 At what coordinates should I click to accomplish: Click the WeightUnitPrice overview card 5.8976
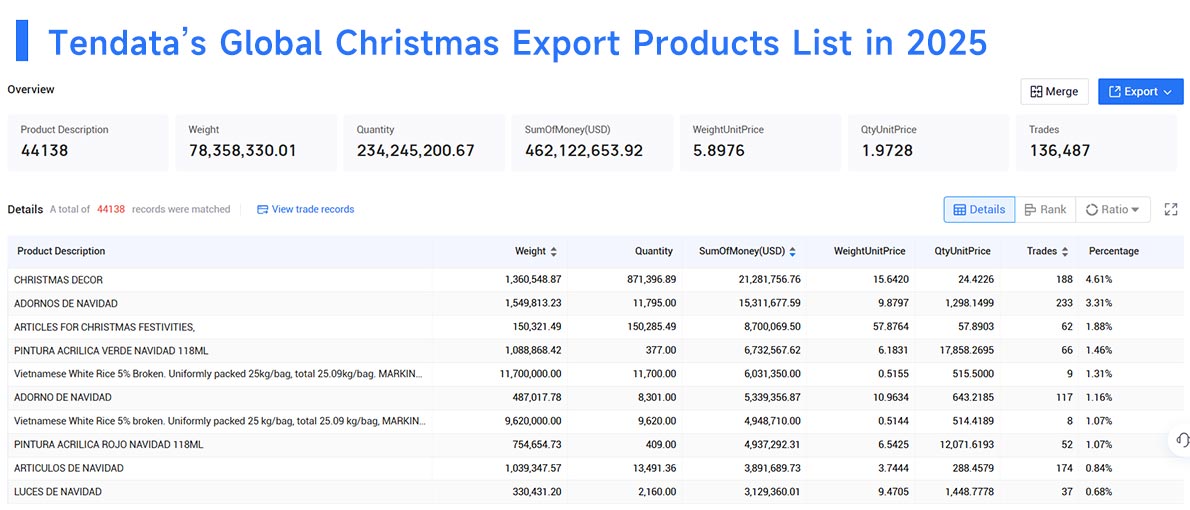coord(760,142)
